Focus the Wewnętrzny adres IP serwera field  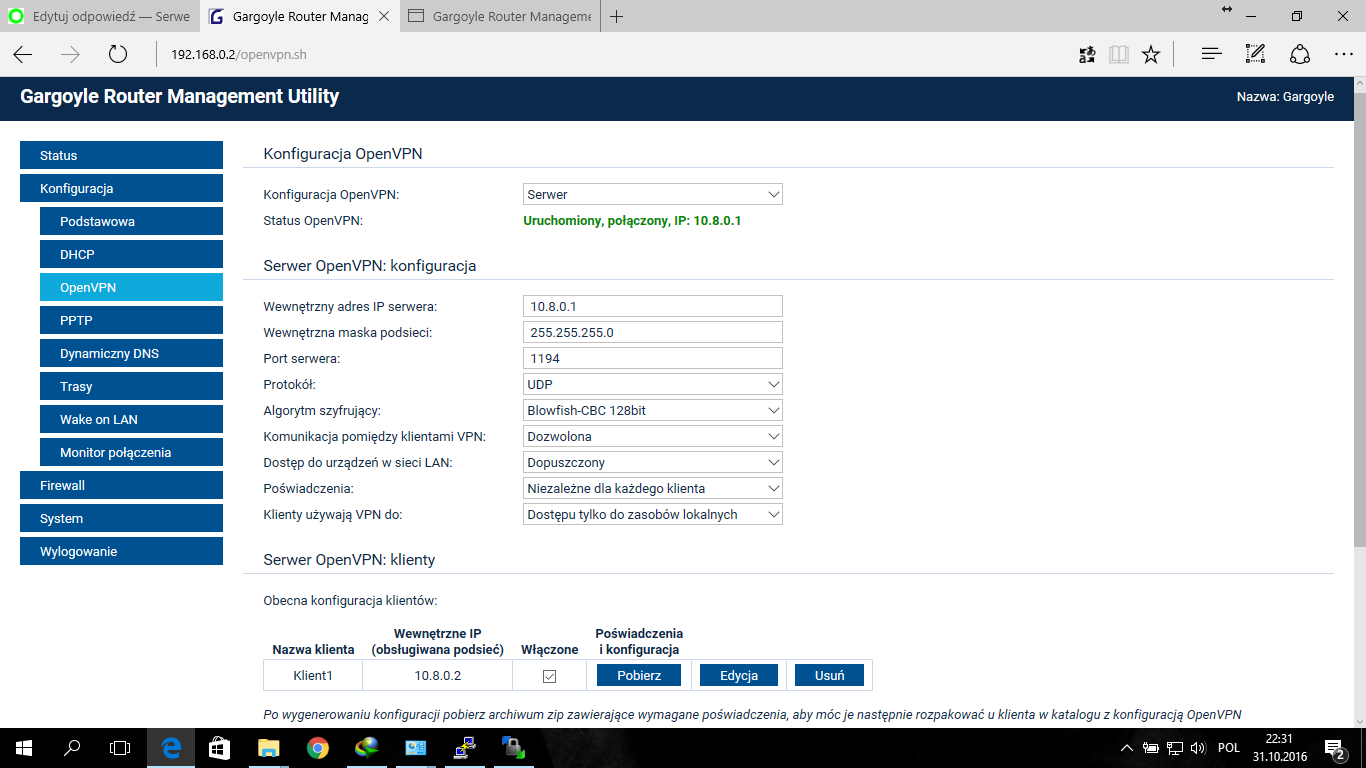(x=653, y=306)
